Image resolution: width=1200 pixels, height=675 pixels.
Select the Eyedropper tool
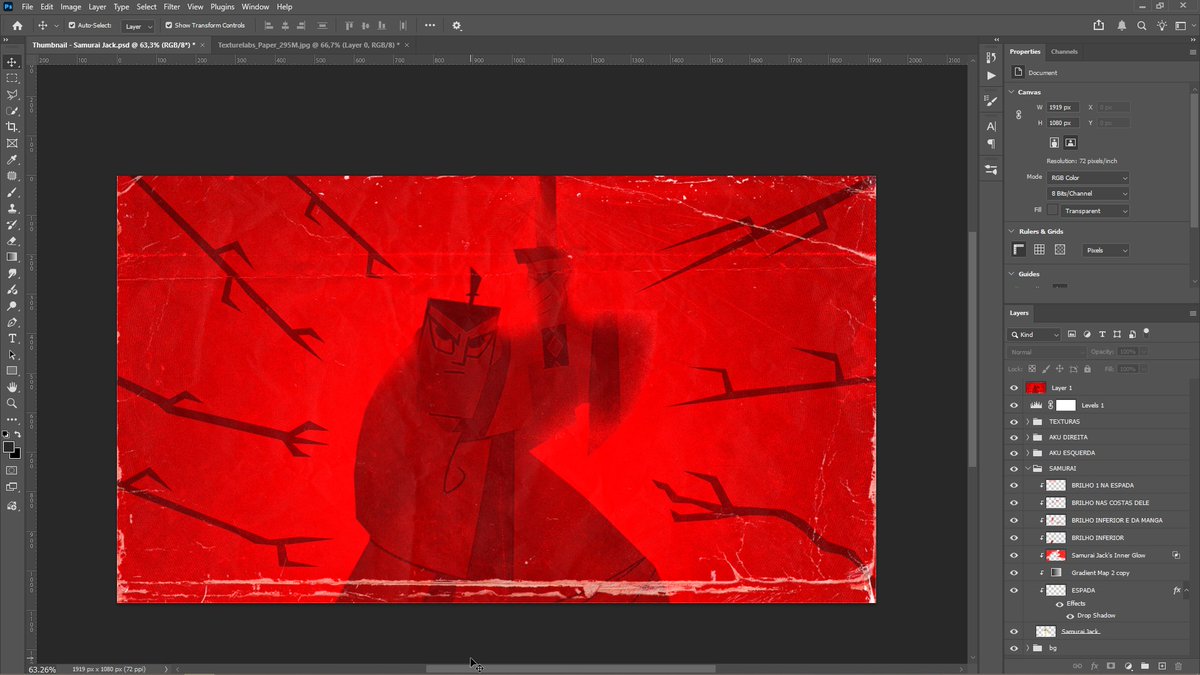pyautogui.click(x=12, y=160)
